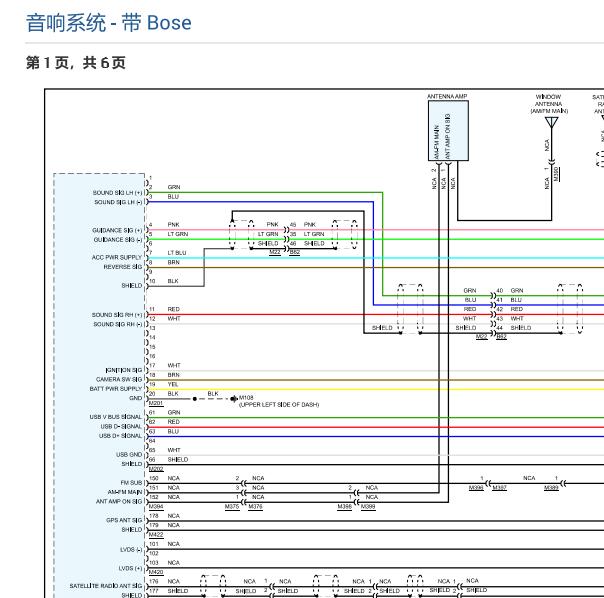Screen dimensions: 604x598
Task: Select connector reference 'M422'
Action: click(156, 534)
